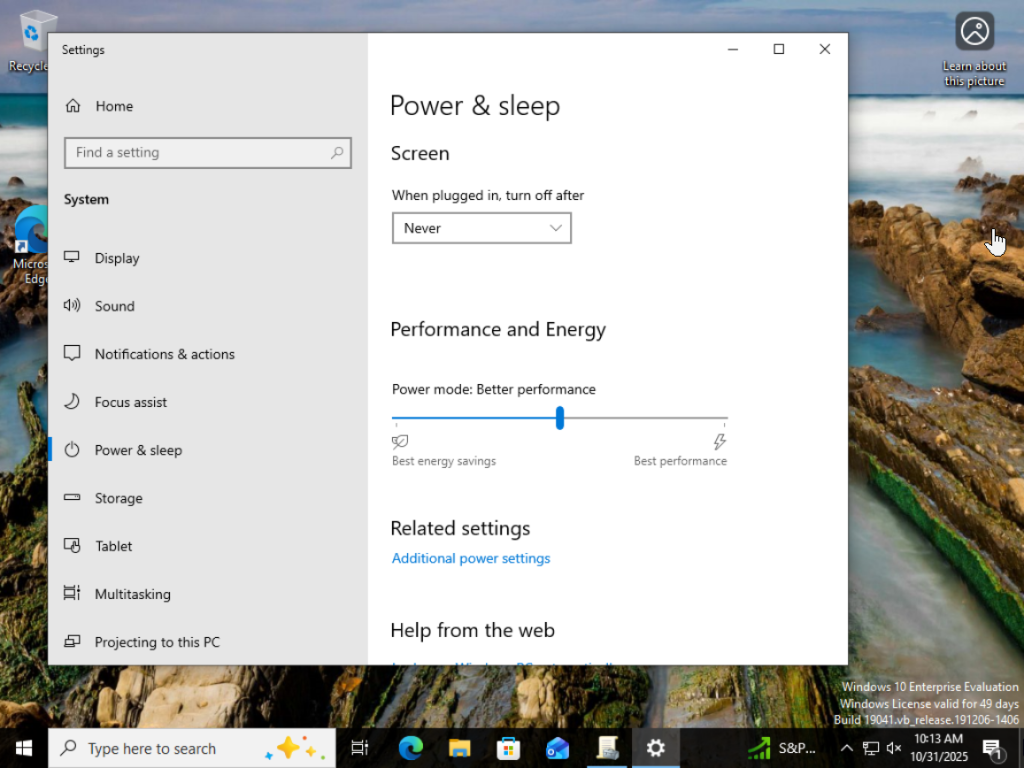Image resolution: width=1024 pixels, height=768 pixels.
Task: Type in the Find a setting field
Action: coord(196,153)
